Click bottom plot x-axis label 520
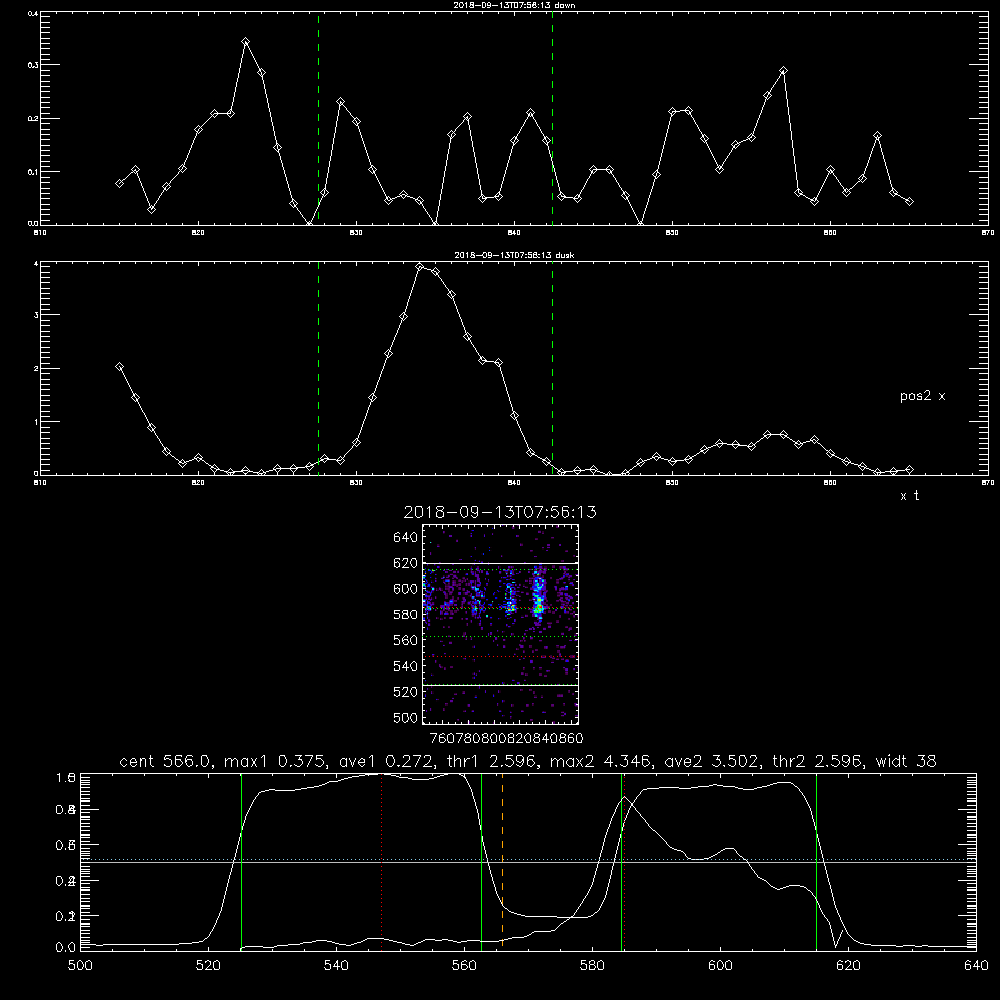Image resolution: width=1000 pixels, height=1000 pixels. click(208, 966)
